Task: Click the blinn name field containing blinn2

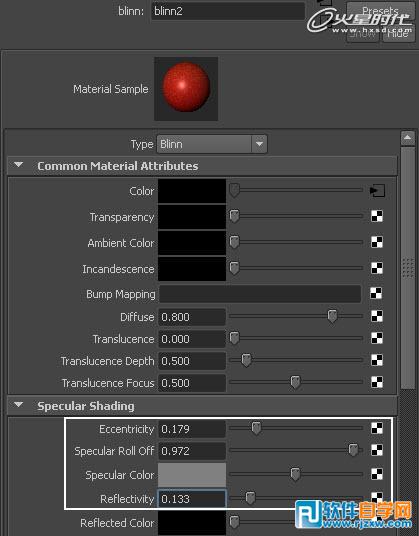Action: 228,11
